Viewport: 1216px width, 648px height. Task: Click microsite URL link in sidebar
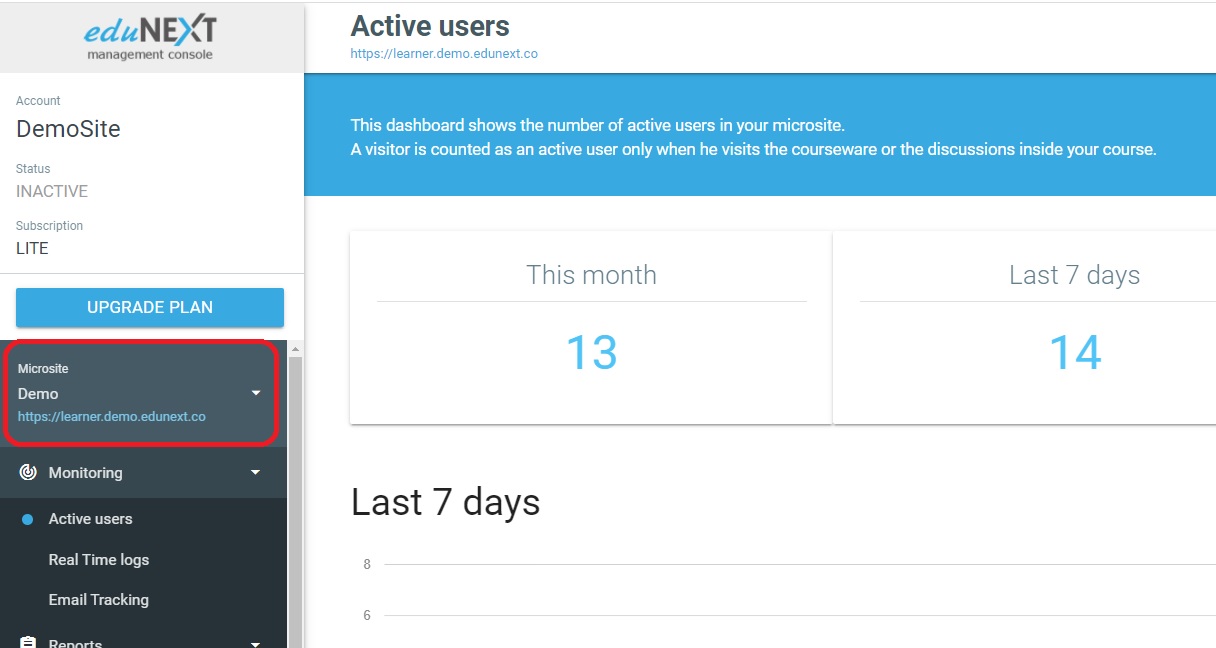(x=112, y=416)
